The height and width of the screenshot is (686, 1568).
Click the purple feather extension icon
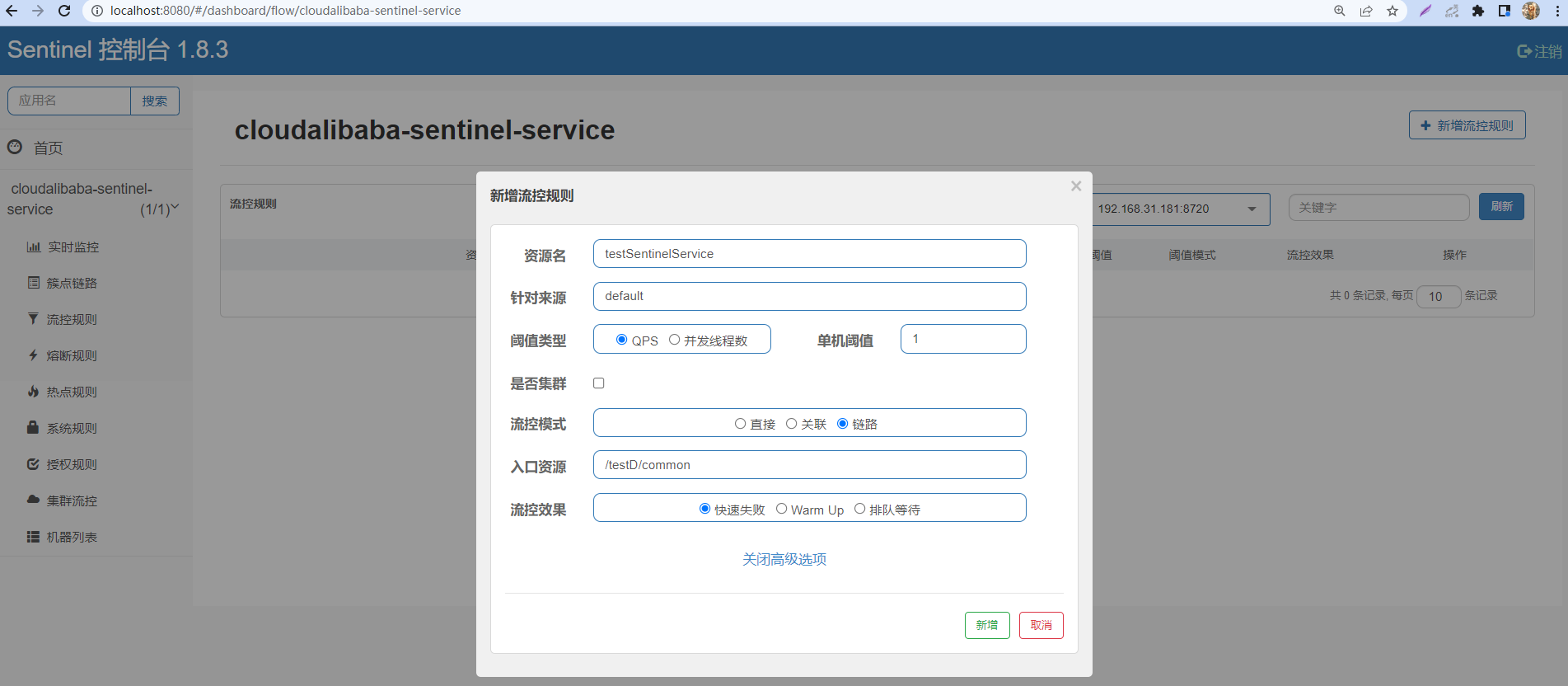tap(1425, 11)
